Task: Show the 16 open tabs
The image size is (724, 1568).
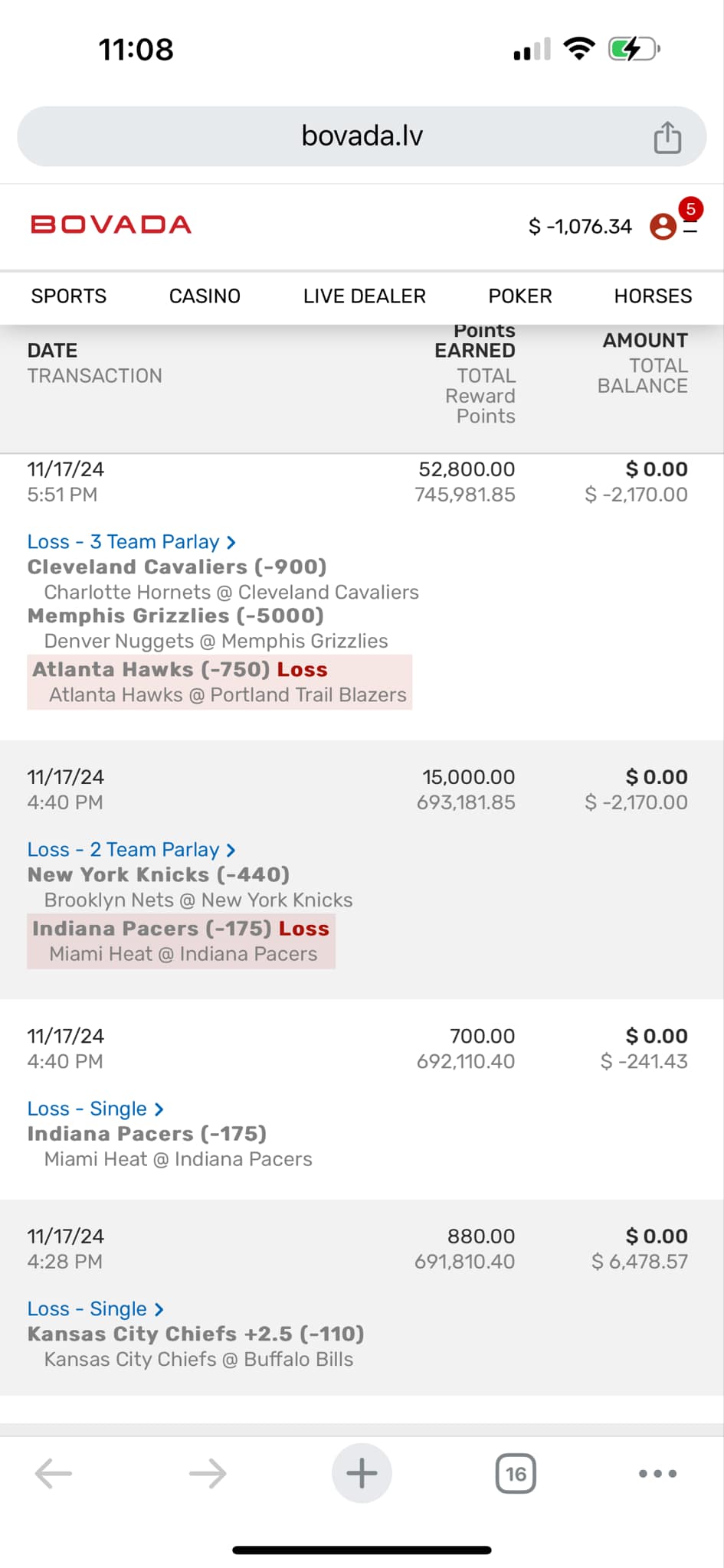Action: click(x=516, y=1474)
